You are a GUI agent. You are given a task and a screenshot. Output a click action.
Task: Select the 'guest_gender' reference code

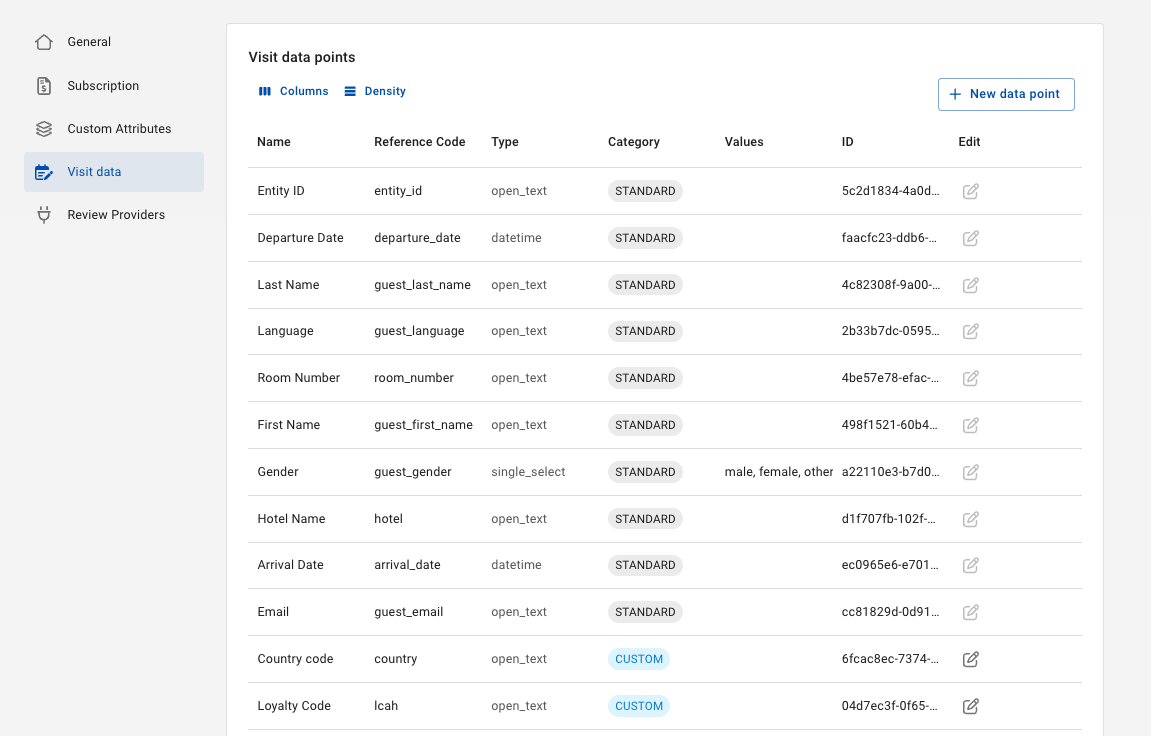pyautogui.click(x=413, y=472)
